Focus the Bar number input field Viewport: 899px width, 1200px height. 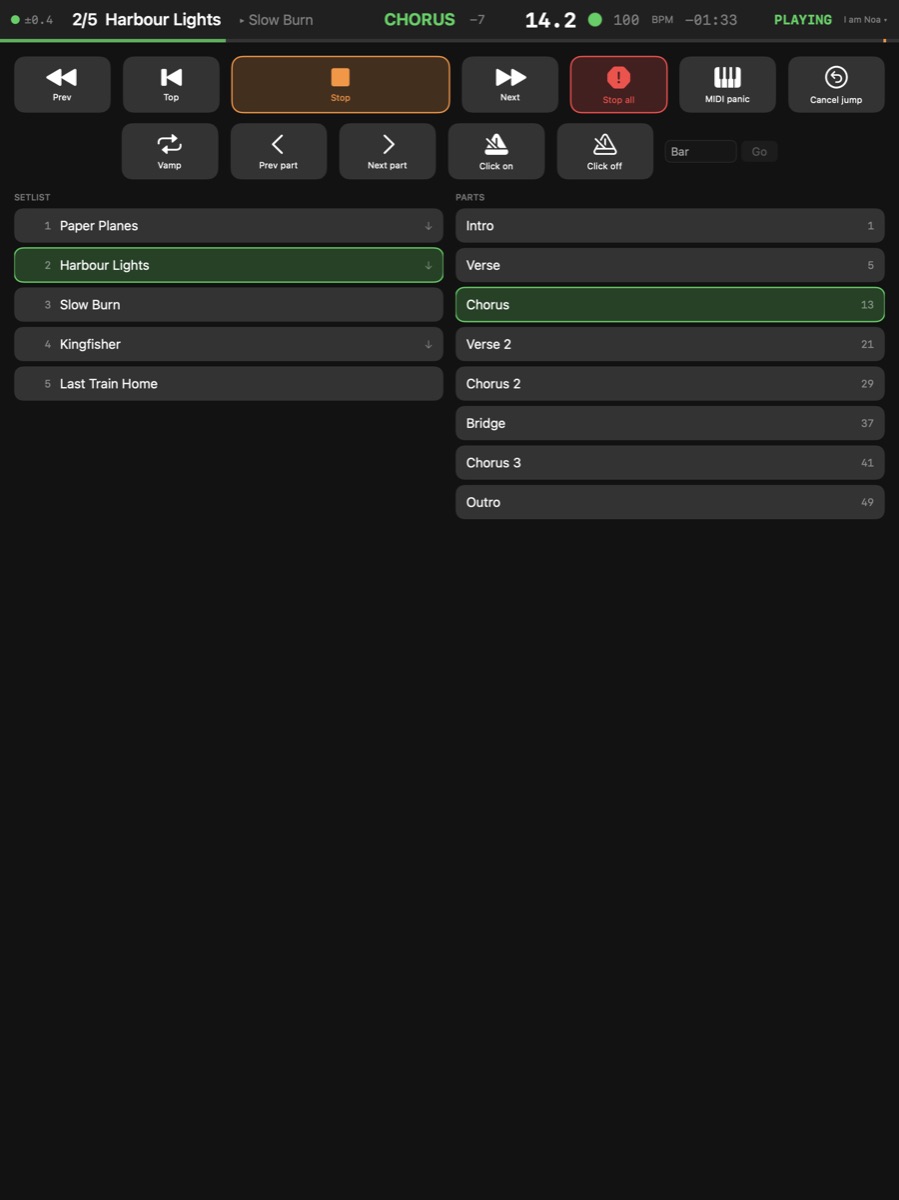pyautogui.click(x=700, y=152)
